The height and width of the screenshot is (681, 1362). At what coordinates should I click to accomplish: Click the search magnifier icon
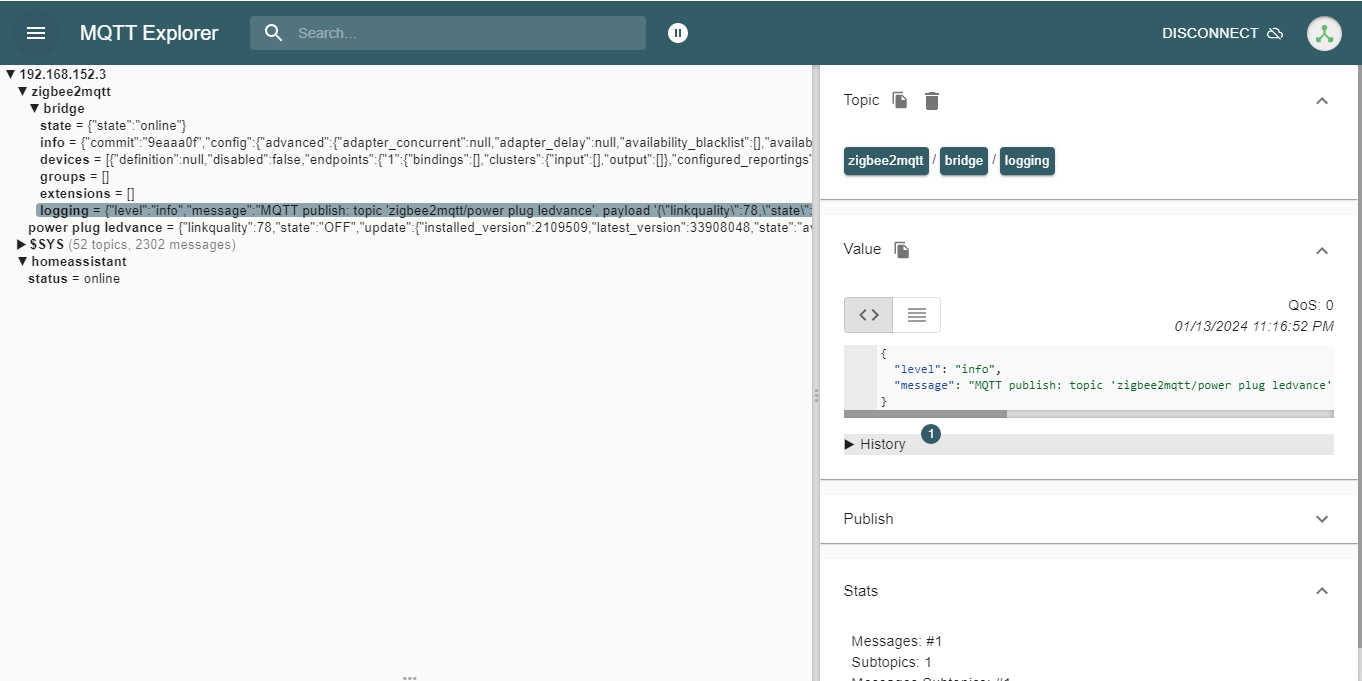click(274, 33)
